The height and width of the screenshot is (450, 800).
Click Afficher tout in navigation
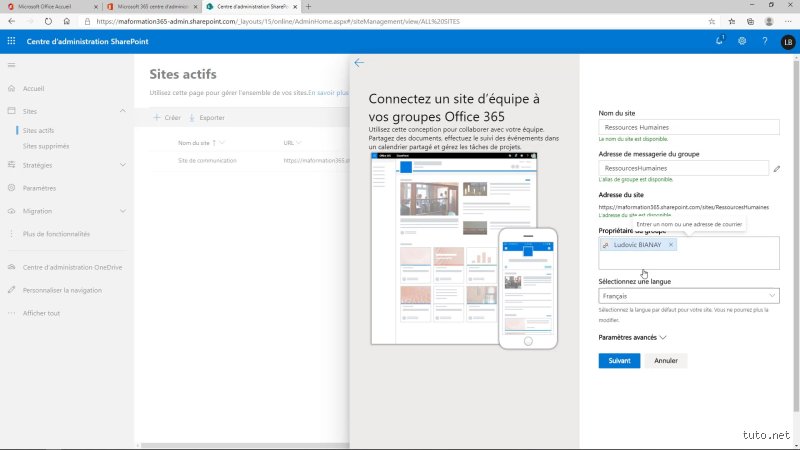coord(41,313)
